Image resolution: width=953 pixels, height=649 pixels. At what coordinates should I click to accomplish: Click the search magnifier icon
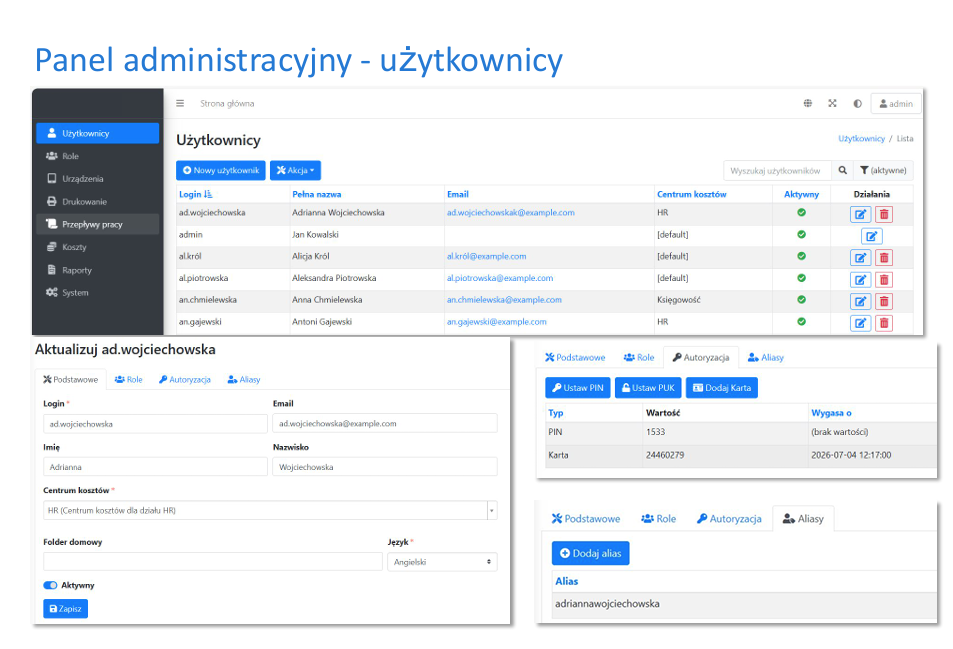click(842, 171)
